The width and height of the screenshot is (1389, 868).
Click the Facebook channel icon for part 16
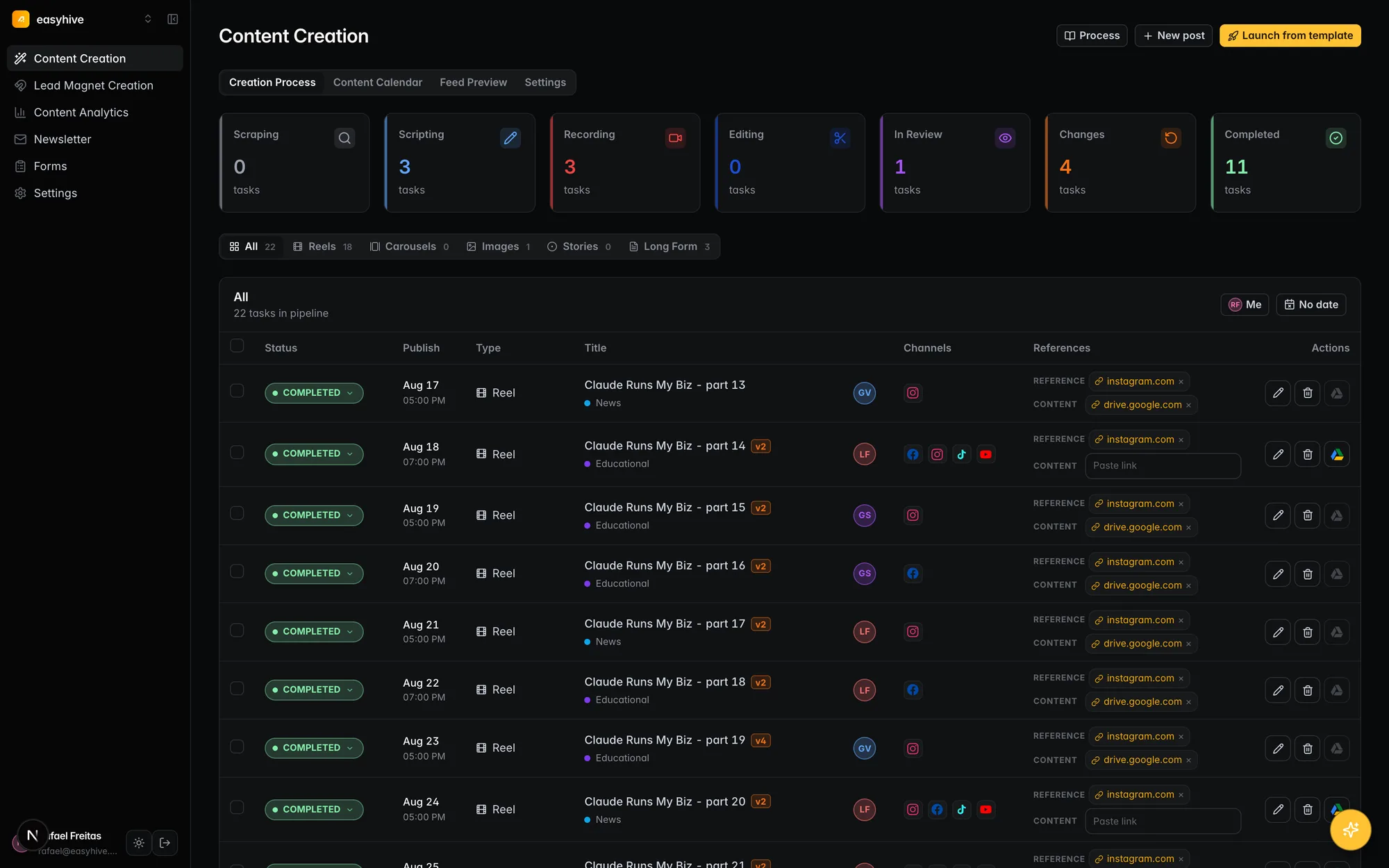point(913,574)
